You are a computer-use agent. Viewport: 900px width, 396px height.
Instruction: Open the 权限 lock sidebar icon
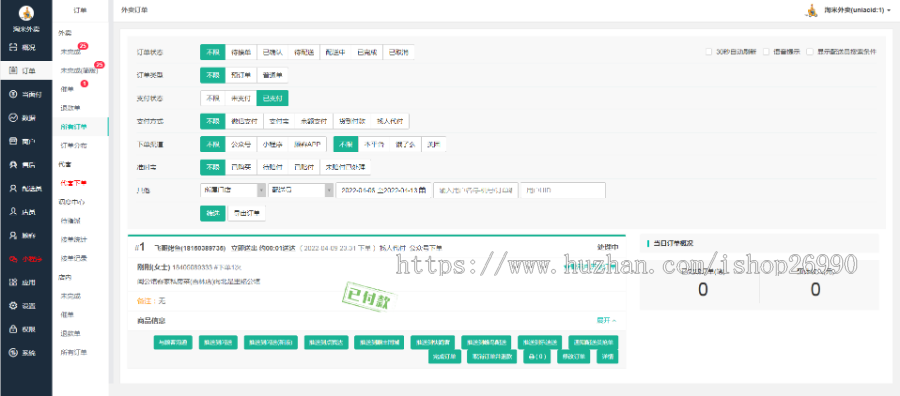click(x=13, y=329)
